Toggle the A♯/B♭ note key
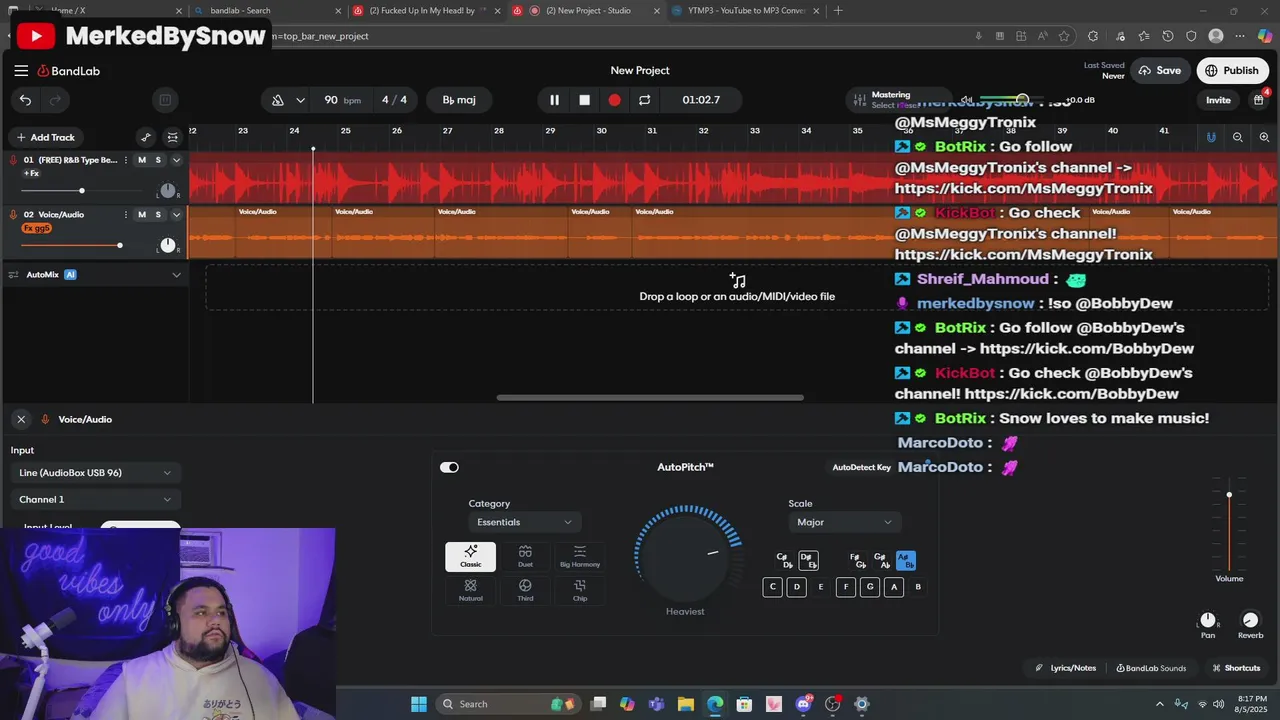This screenshot has width=1280, height=720. (904, 561)
